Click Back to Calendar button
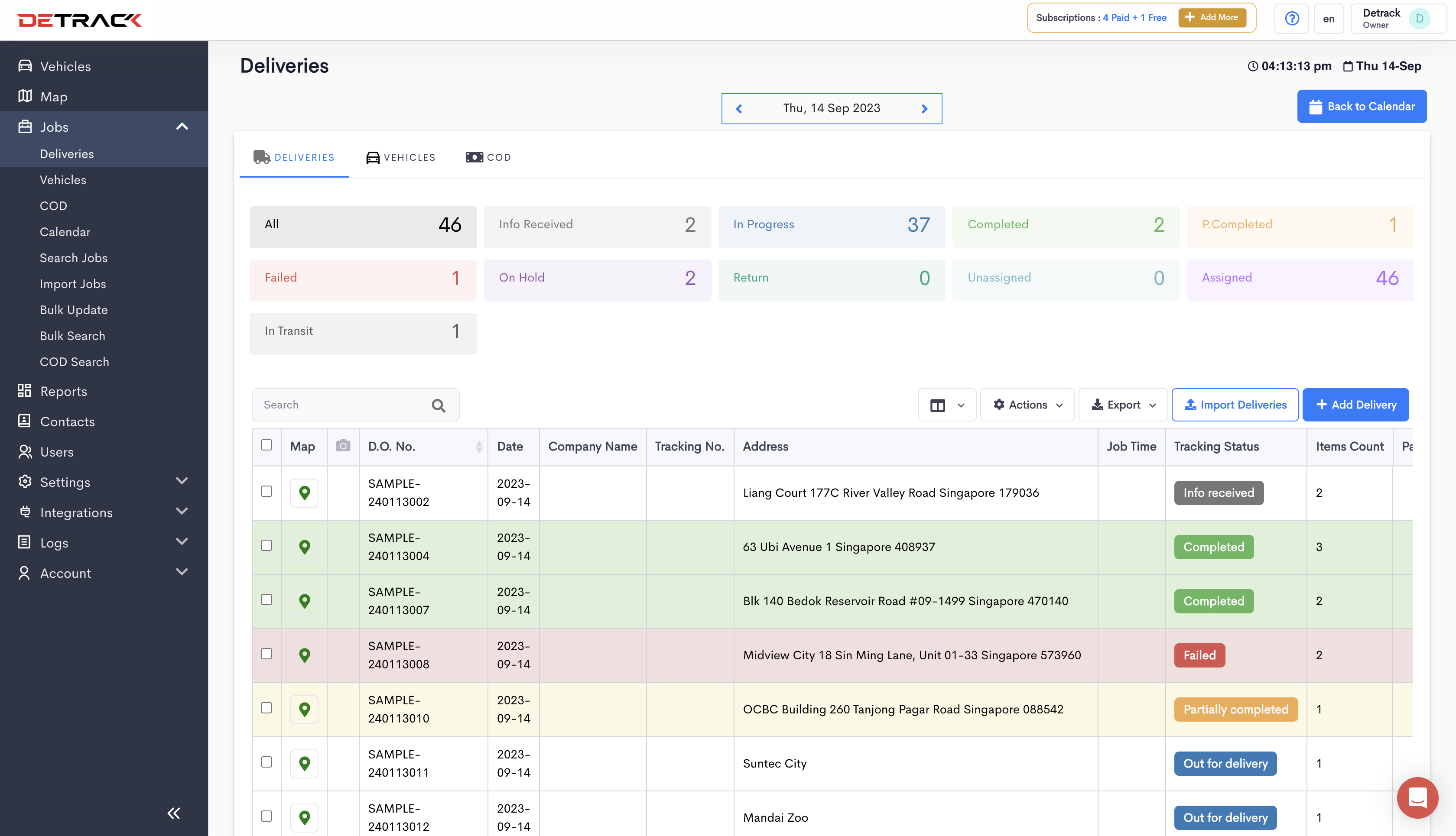This screenshot has width=1456, height=836. click(1361, 106)
